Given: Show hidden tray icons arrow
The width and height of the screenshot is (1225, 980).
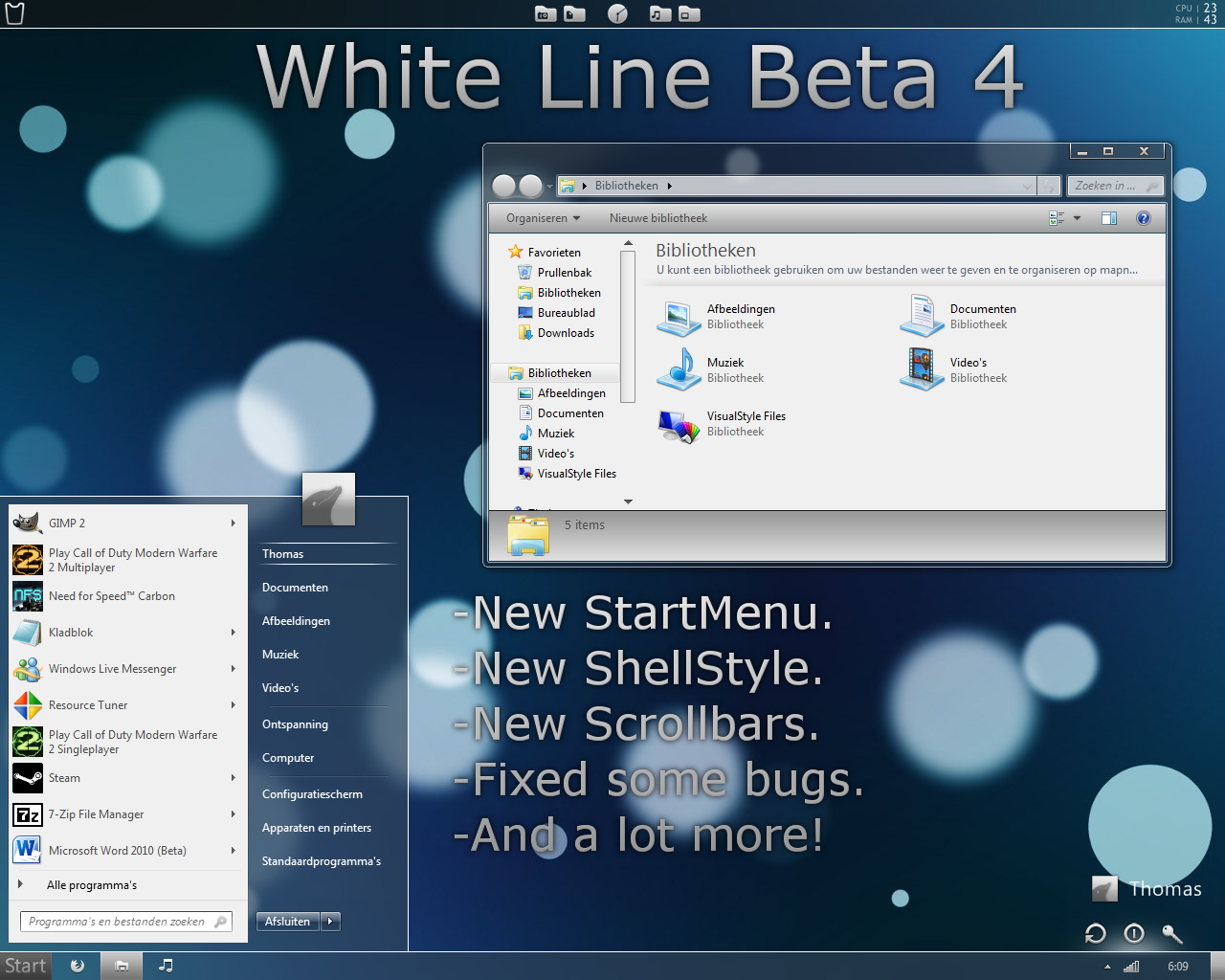Looking at the screenshot, I should [x=1107, y=967].
